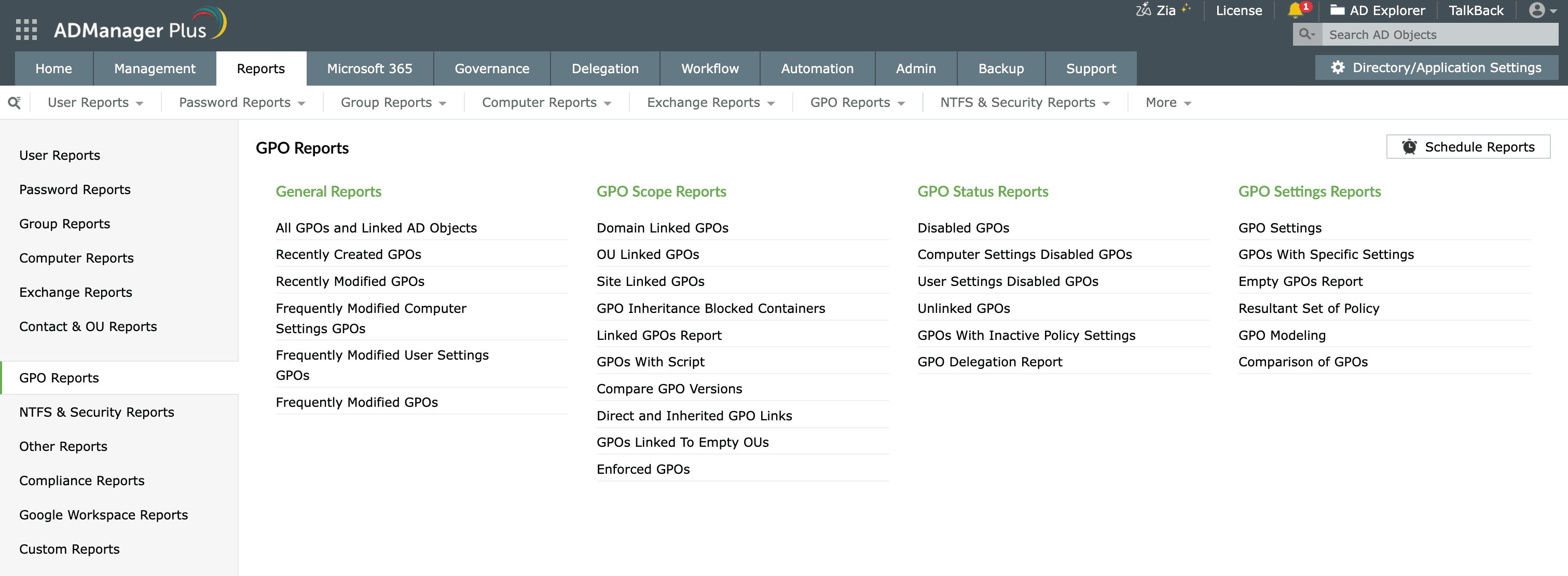
Task: Select the Reports tab
Action: point(260,68)
